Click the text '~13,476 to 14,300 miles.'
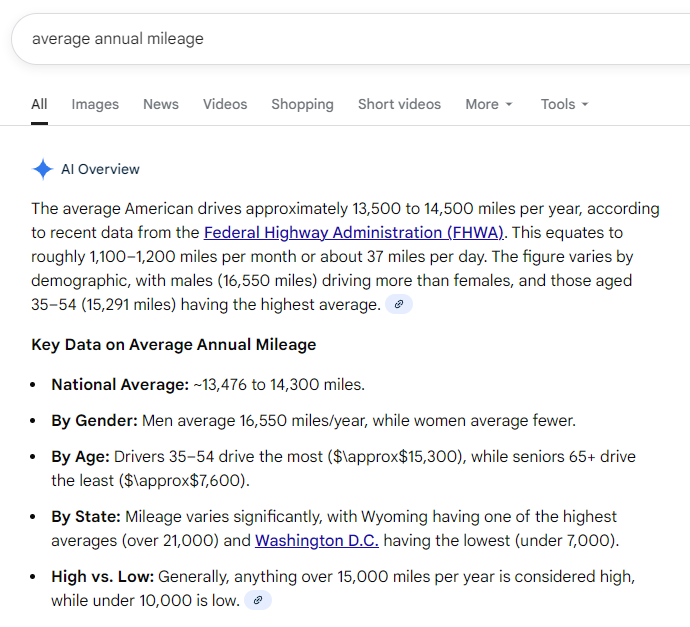 click(279, 385)
